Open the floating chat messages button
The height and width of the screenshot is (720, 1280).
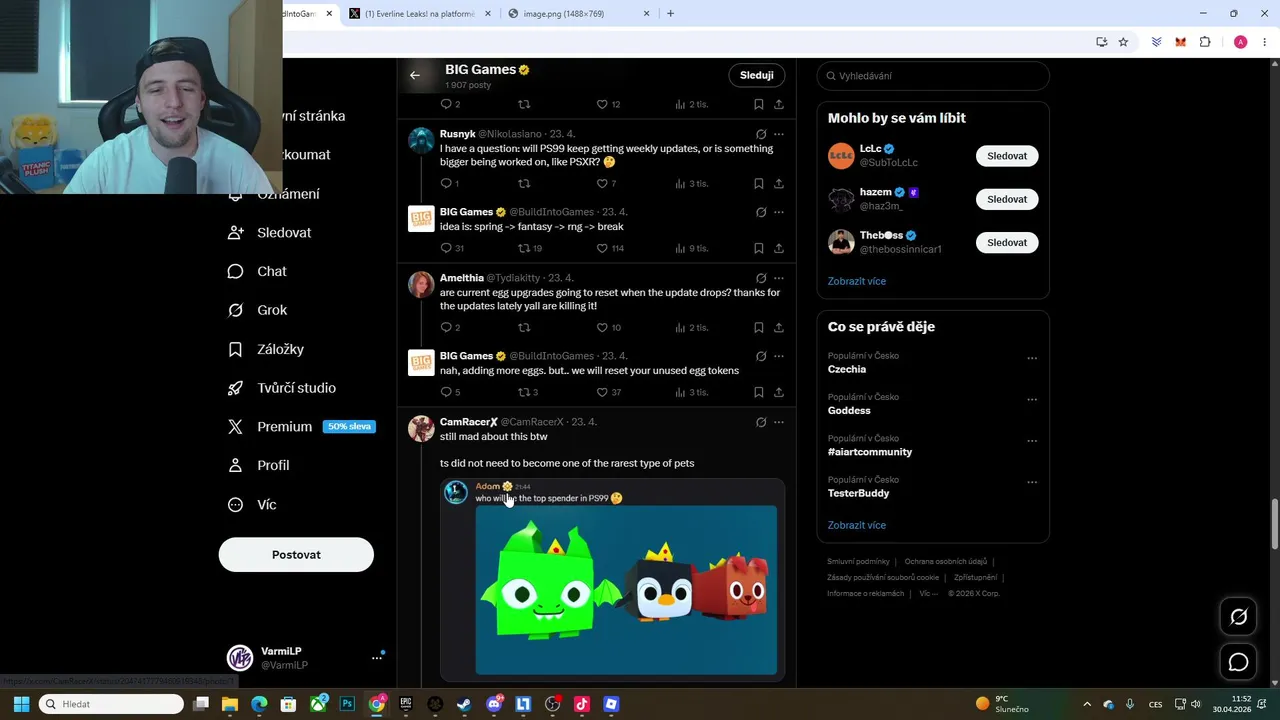click(1238, 662)
